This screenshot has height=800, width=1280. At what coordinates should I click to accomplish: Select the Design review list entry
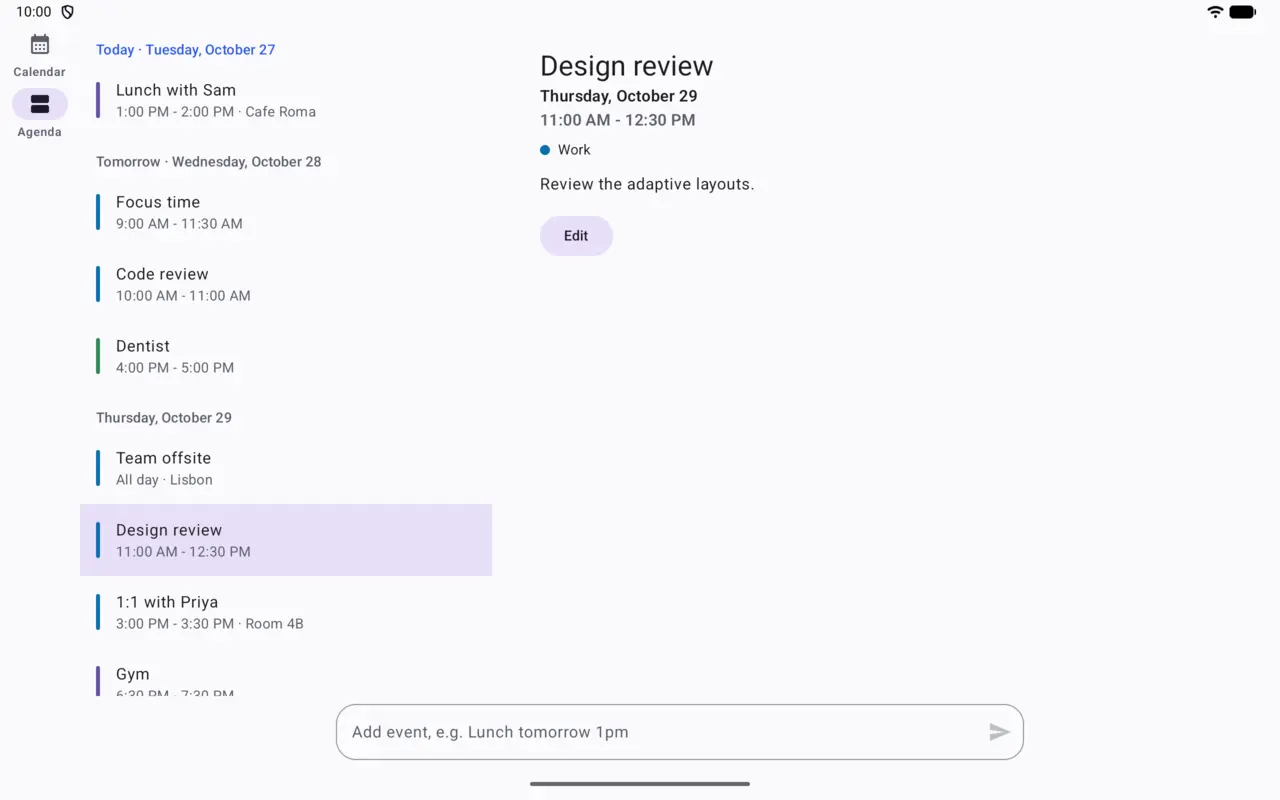286,540
